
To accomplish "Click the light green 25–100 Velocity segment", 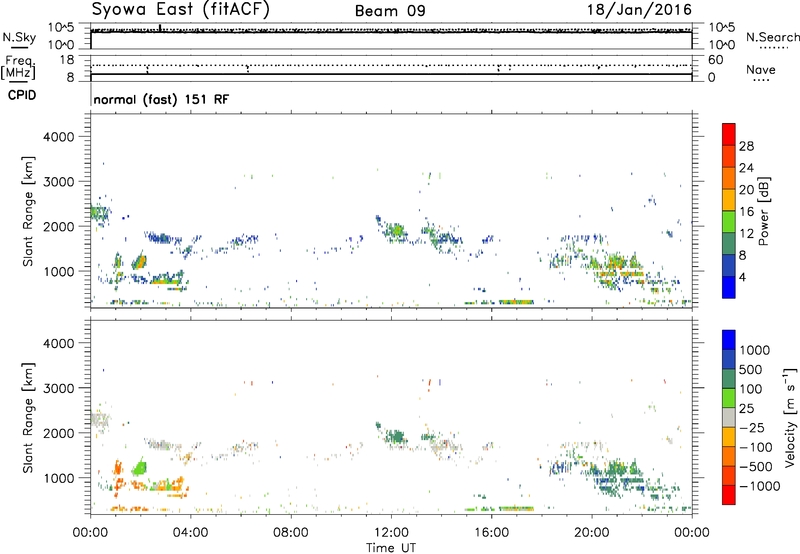I will (x=729, y=398).
